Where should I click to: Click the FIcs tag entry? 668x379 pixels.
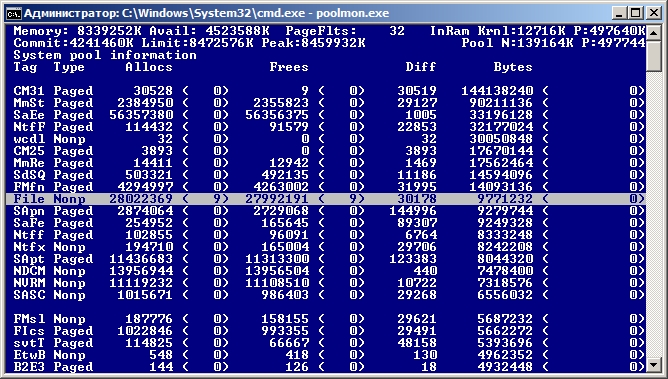click(29, 331)
